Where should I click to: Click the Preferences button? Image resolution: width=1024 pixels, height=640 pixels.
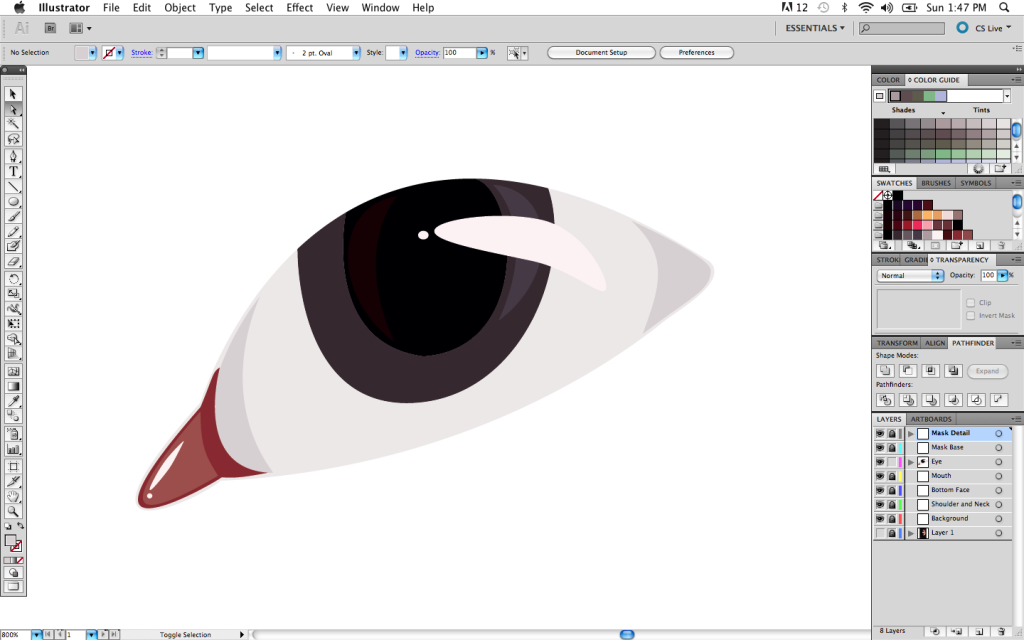(696, 53)
